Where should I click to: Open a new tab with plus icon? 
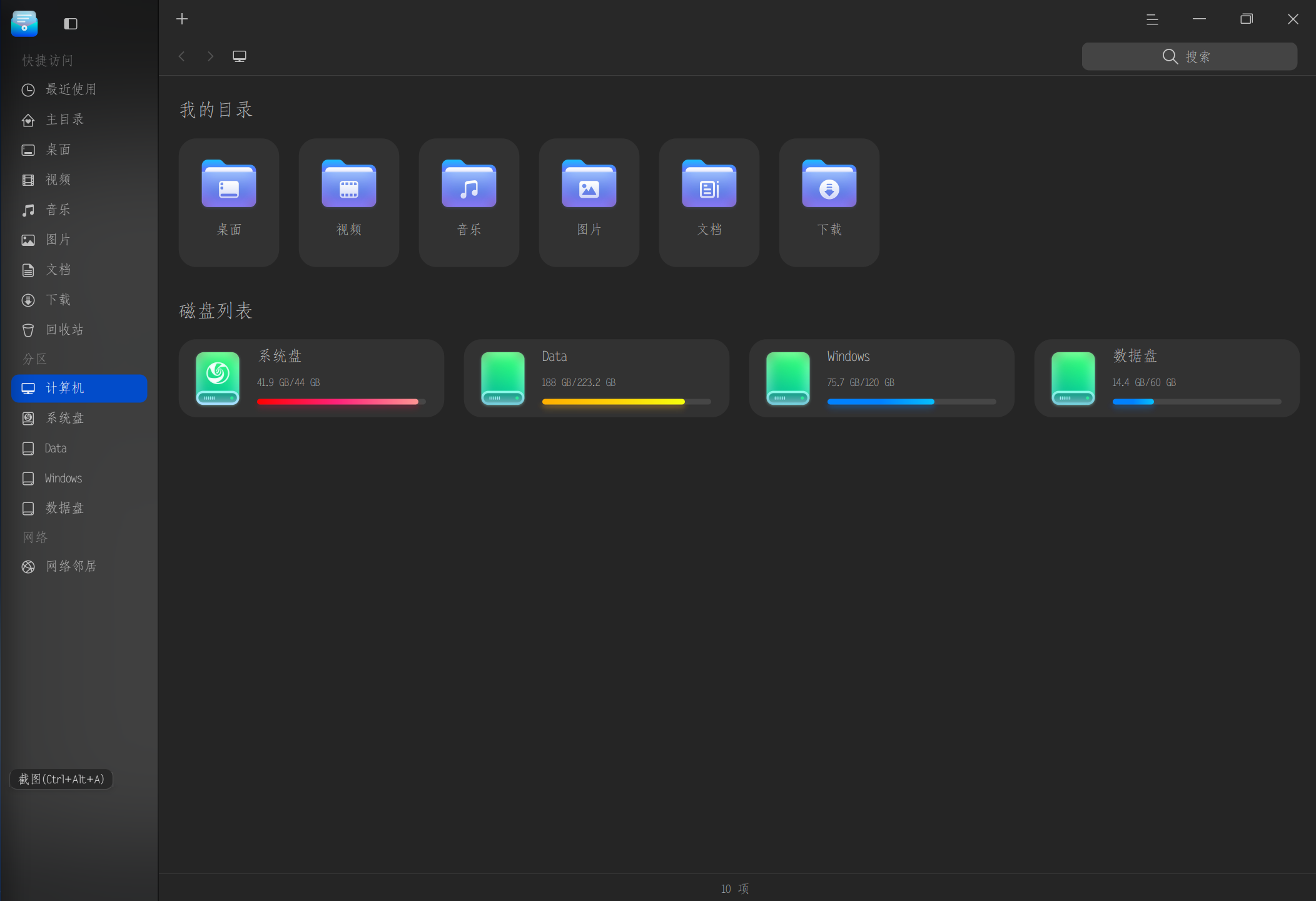click(182, 19)
